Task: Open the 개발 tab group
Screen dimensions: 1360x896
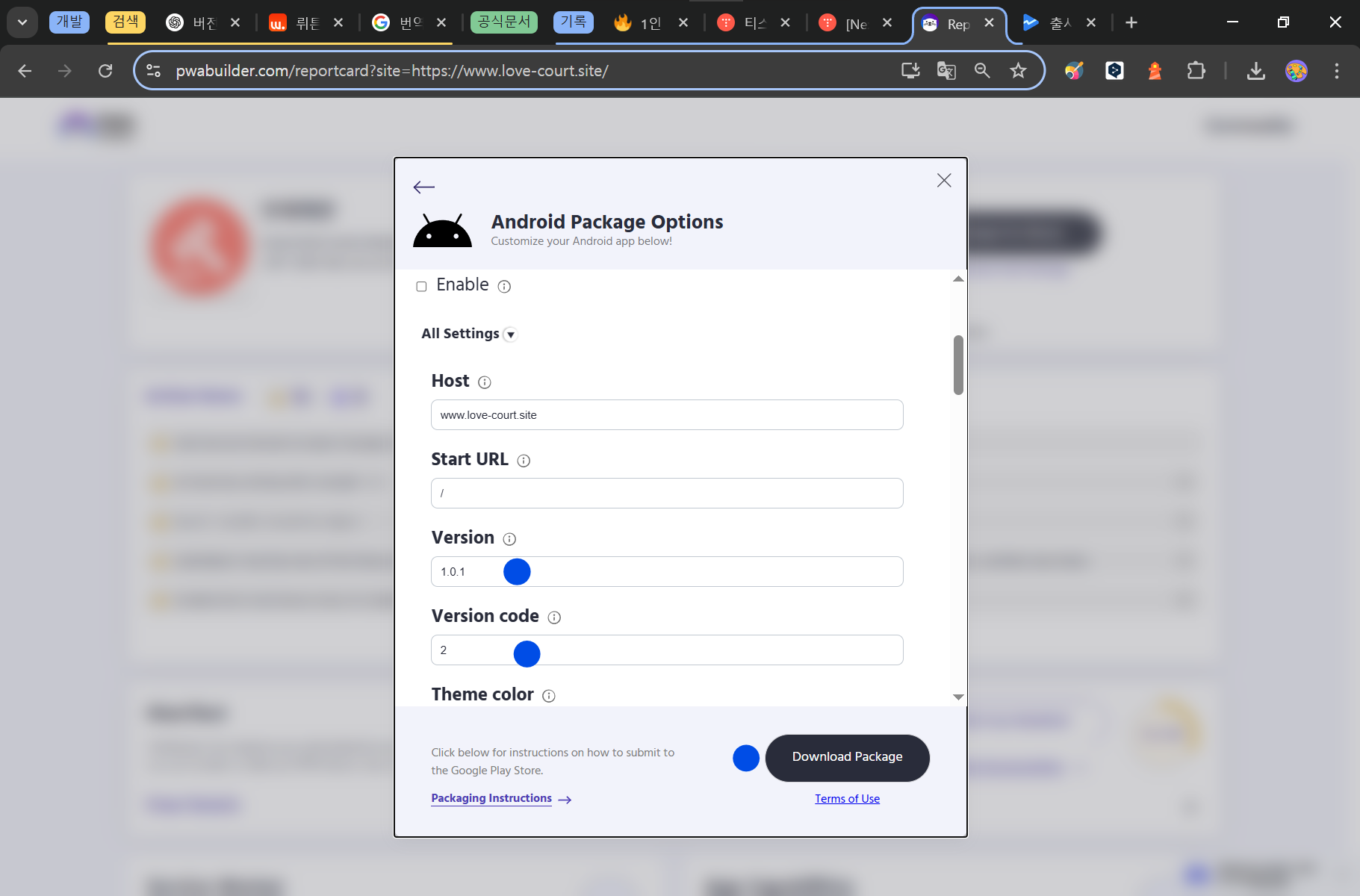Action: click(69, 22)
